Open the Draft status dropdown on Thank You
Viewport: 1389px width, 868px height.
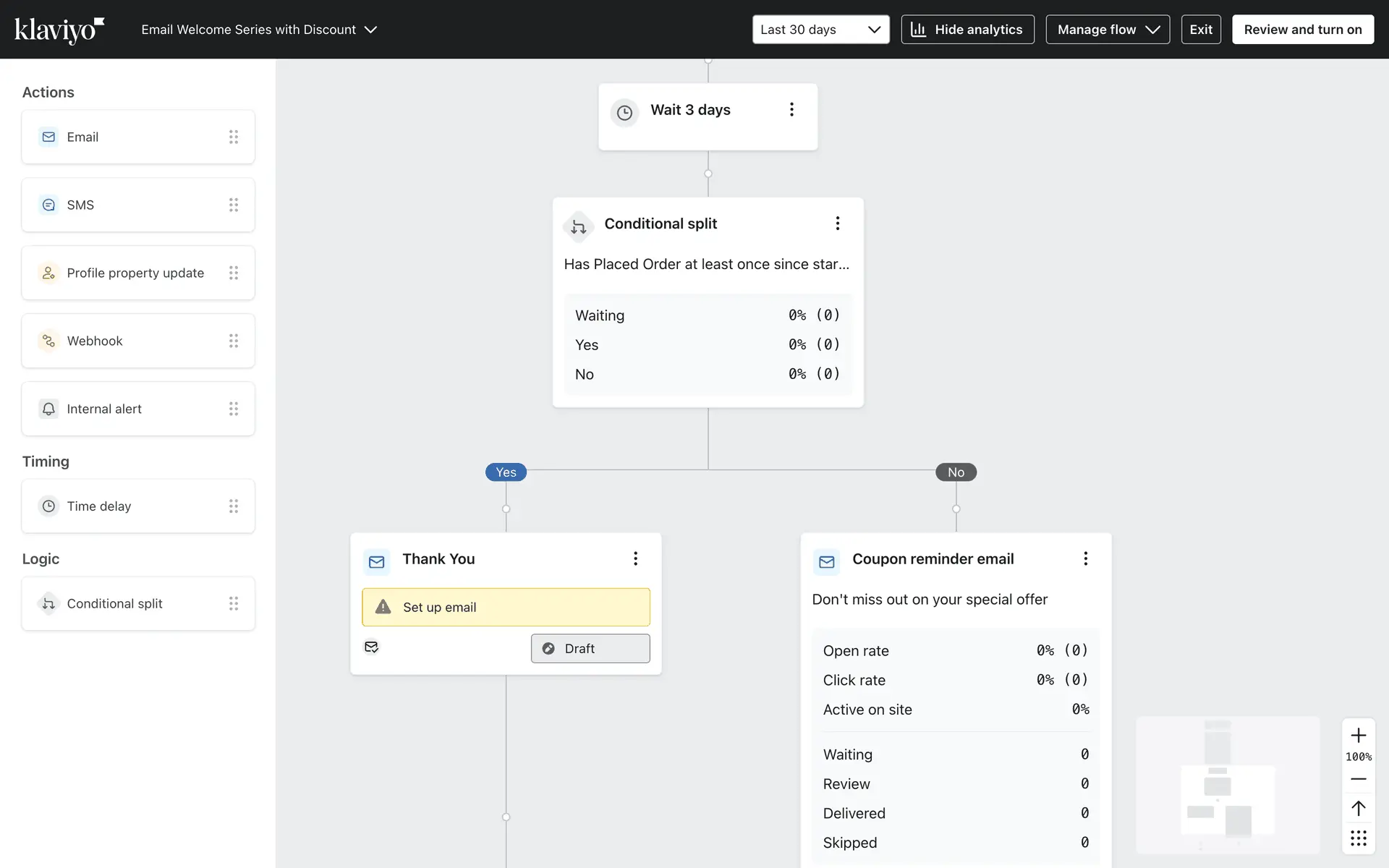click(590, 648)
